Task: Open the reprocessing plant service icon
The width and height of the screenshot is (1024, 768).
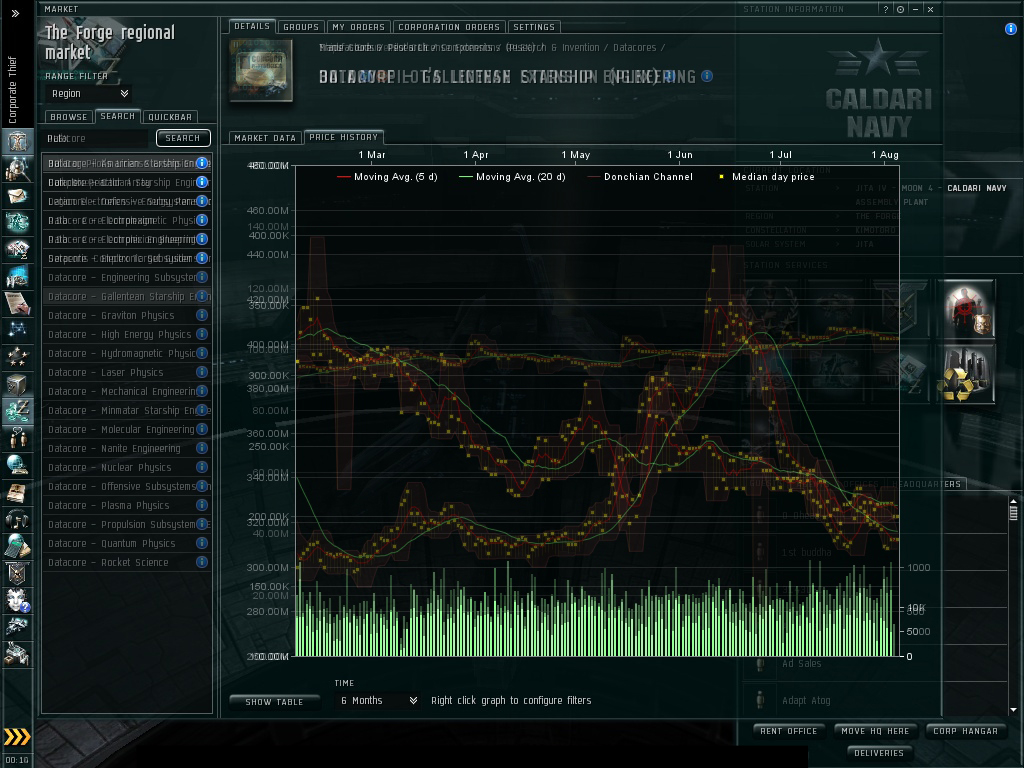Action: pyautogui.click(x=968, y=375)
